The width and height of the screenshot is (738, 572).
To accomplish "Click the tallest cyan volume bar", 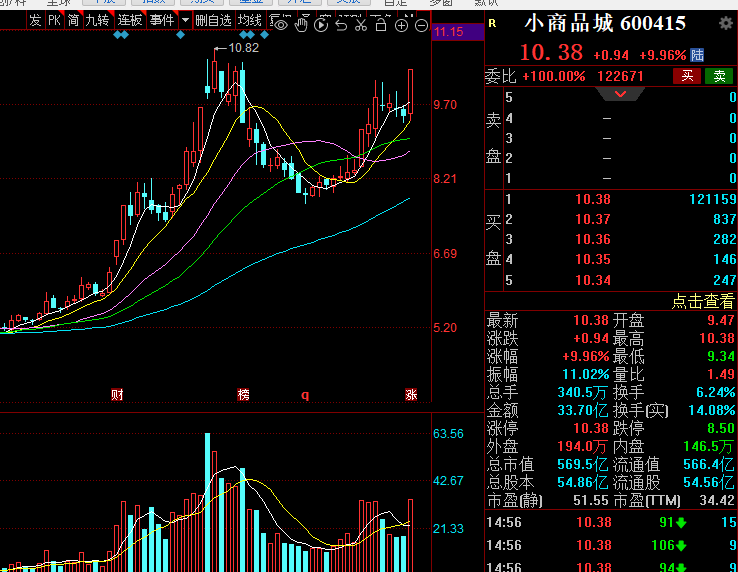I will (208, 502).
